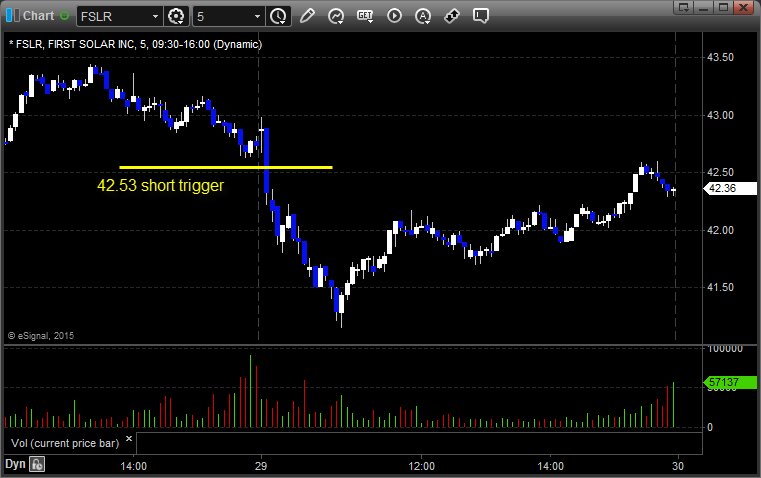Open the time template clock menu
Image resolution: width=761 pixels, height=478 pixels.
point(279,16)
